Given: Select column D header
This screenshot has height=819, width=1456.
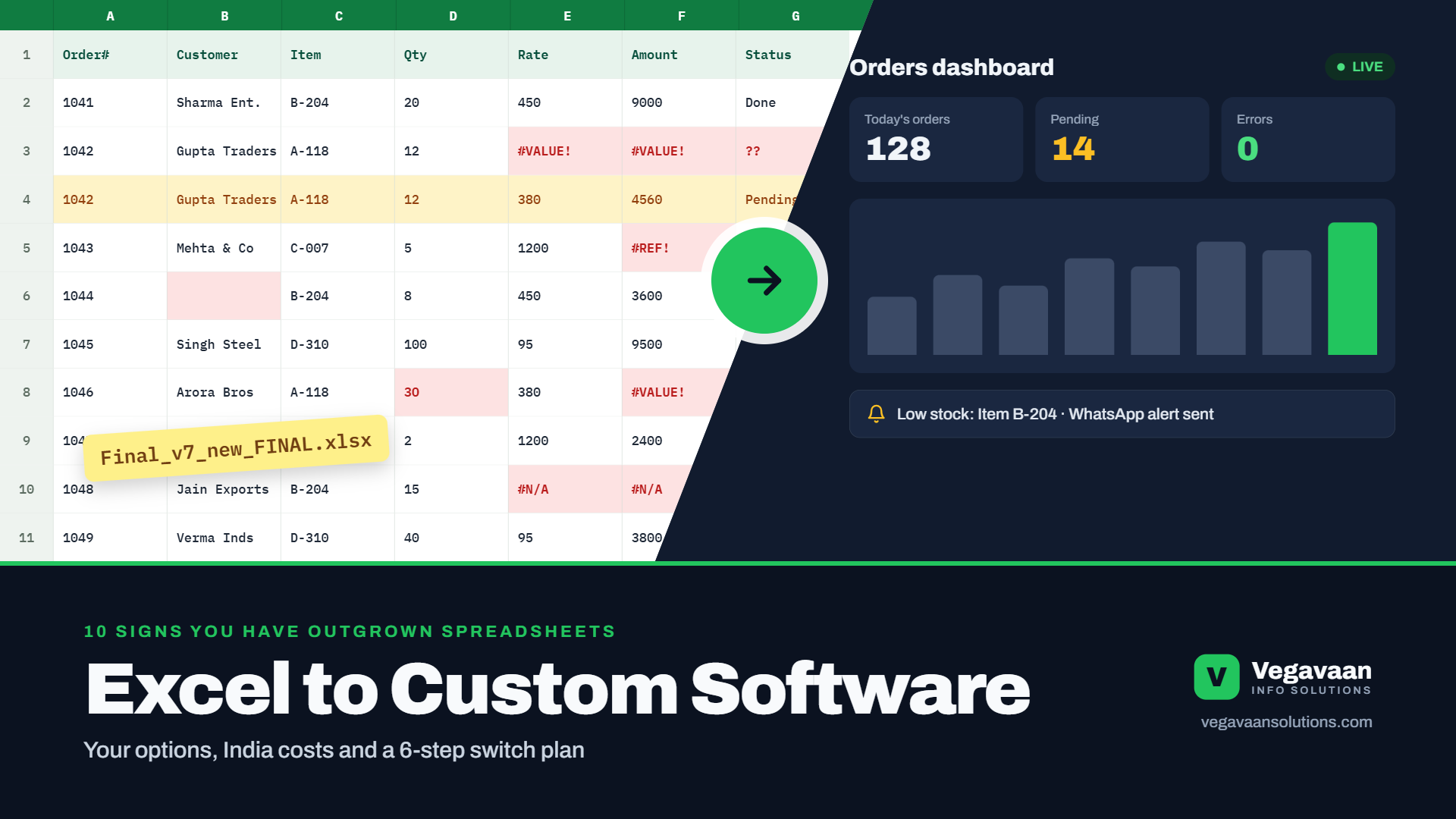Looking at the screenshot, I should click(x=453, y=15).
